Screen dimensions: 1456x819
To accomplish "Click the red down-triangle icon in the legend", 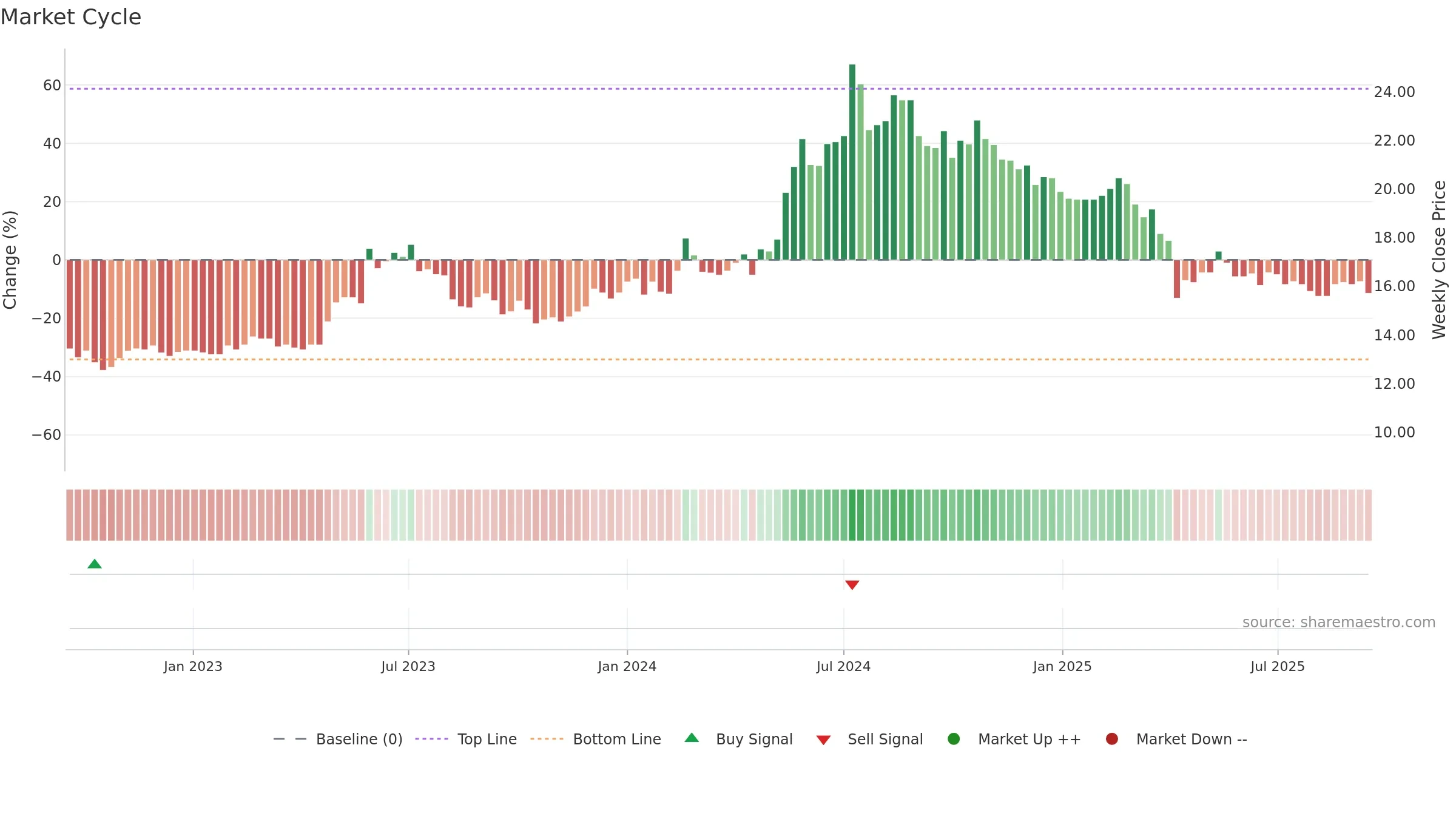I will (823, 740).
